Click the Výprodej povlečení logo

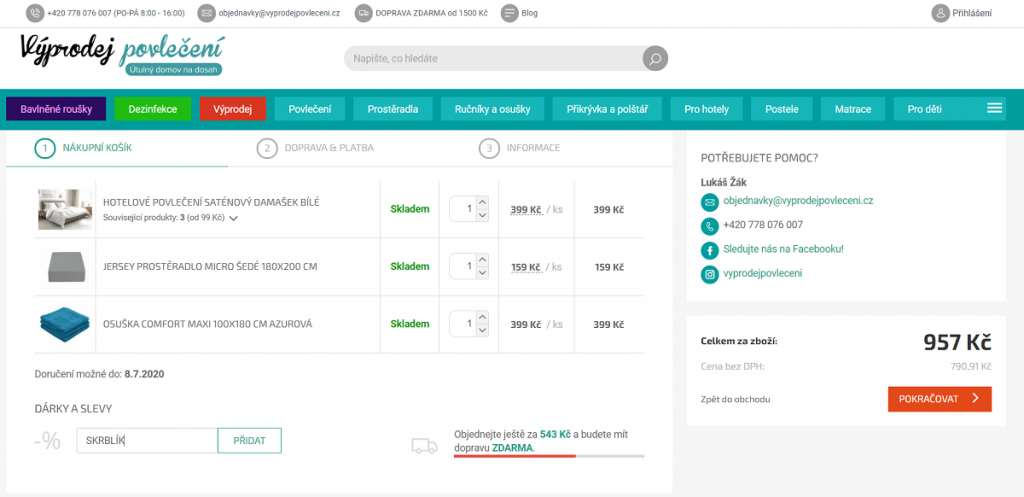pyautogui.click(x=121, y=54)
